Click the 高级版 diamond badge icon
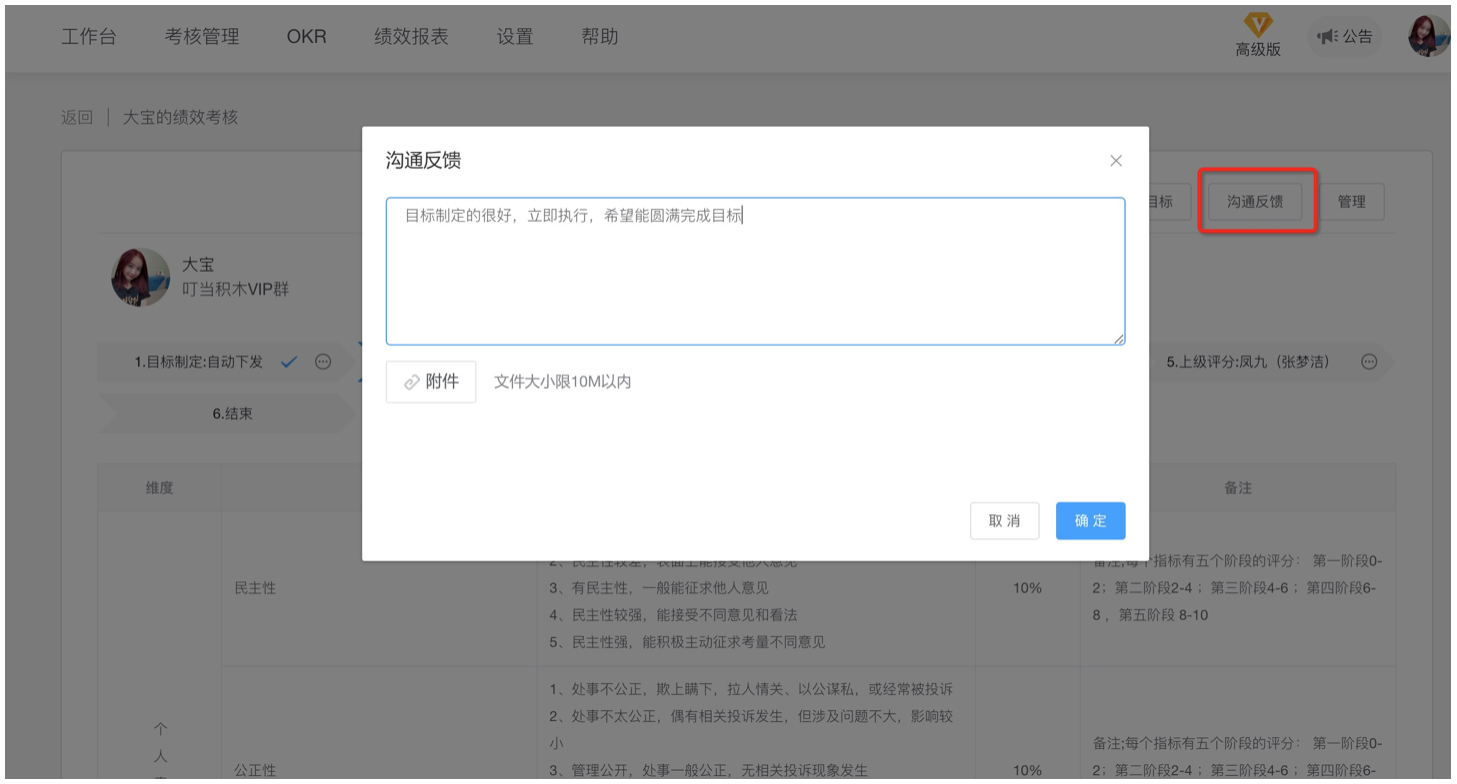1457x784 pixels. (1257, 25)
